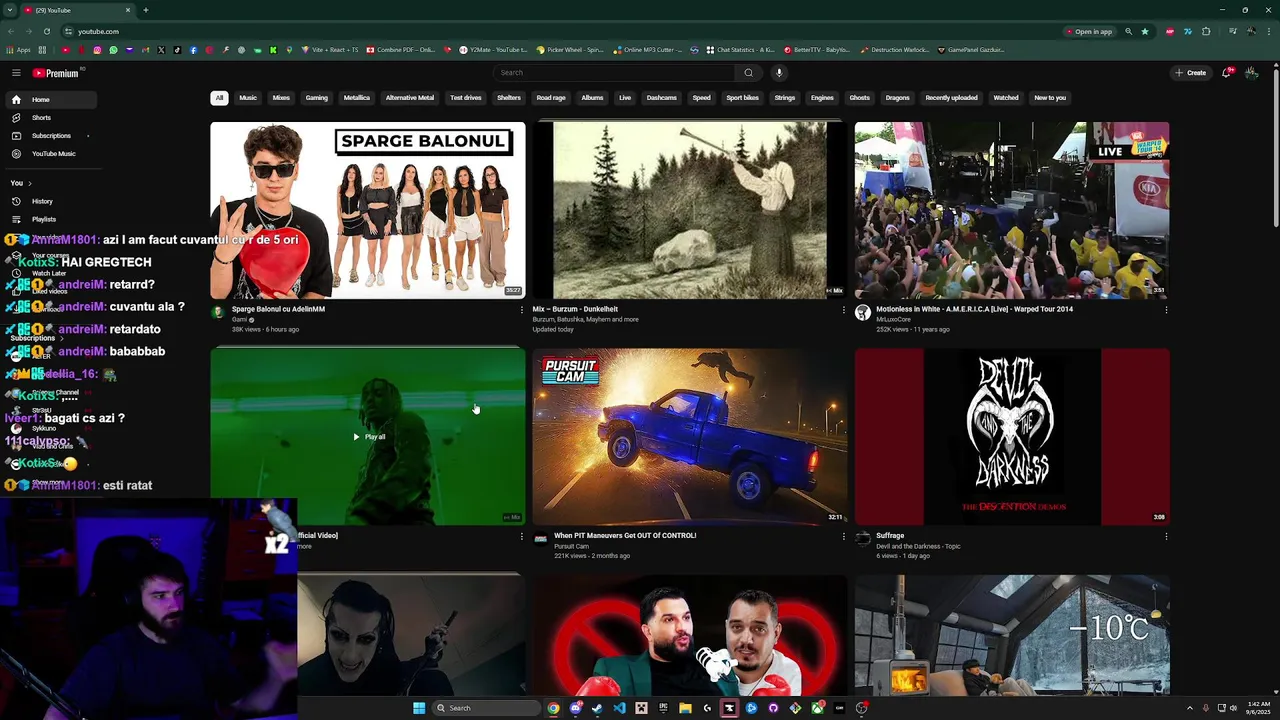This screenshot has width=1280, height=720.
Task: Open Chrome three-dot menu
Action: (x=1269, y=31)
